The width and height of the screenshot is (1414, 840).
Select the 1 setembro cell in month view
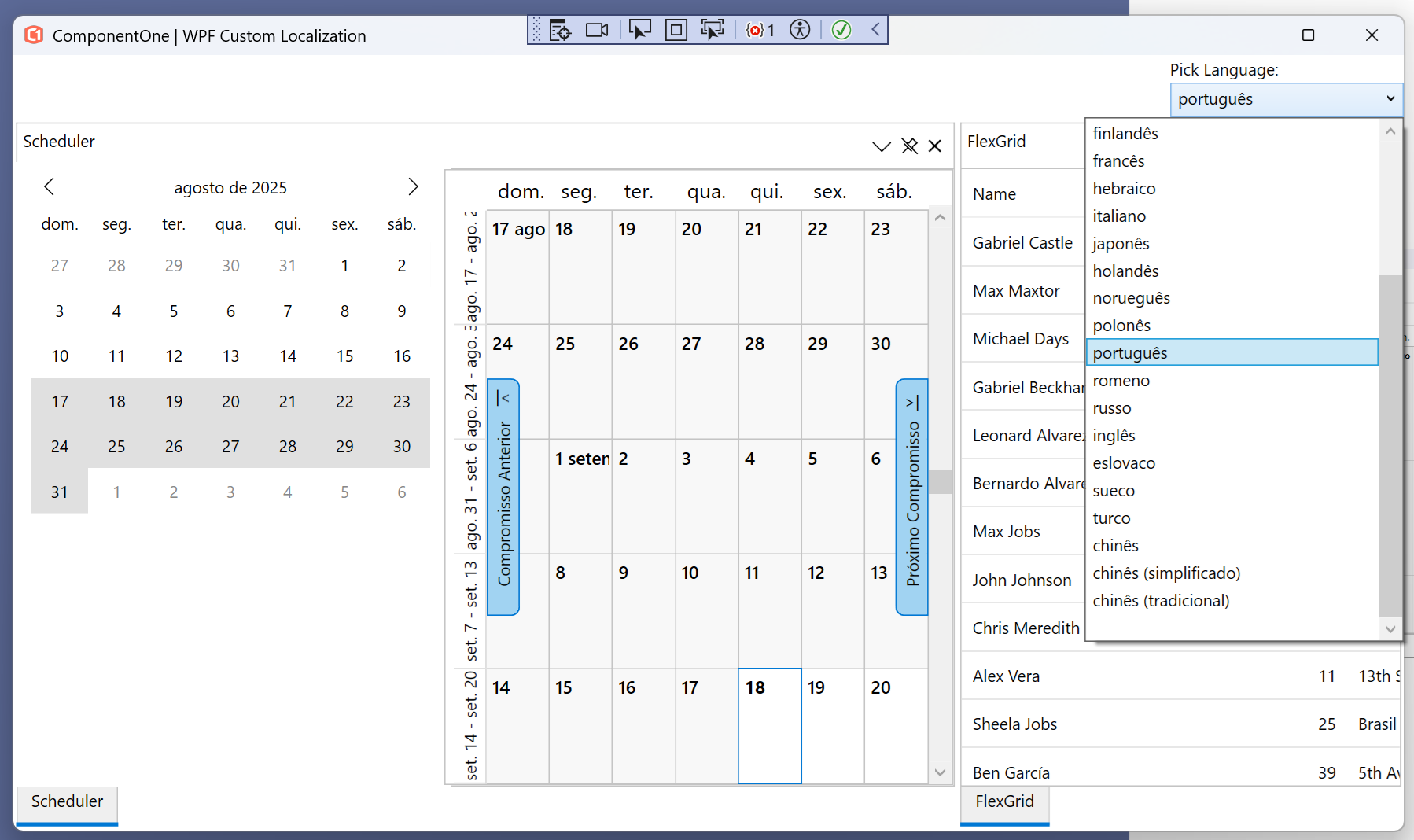[x=580, y=496]
